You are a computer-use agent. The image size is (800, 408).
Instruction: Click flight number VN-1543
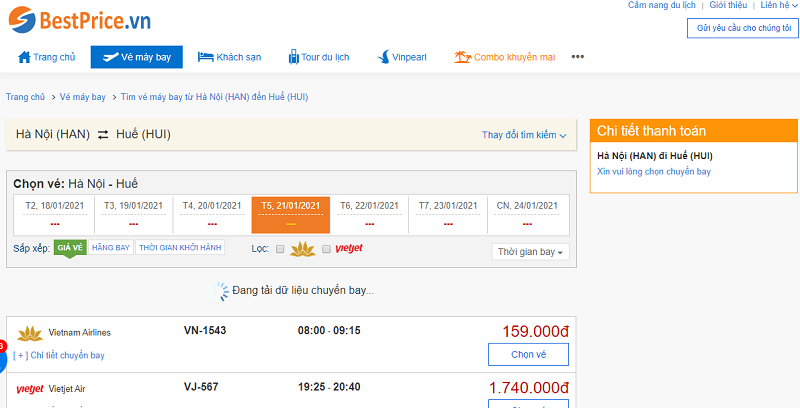pyautogui.click(x=205, y=330)
